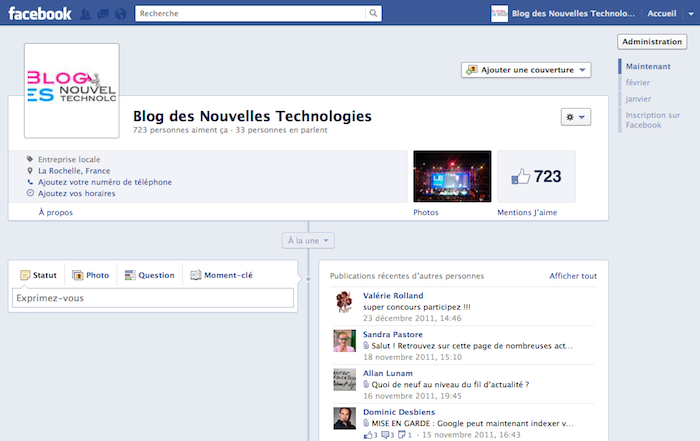Image resolution: width=700 pixels, height=441 pixels.
Task: Open account dropdown arrow in top bar
Action: (691, 14)
